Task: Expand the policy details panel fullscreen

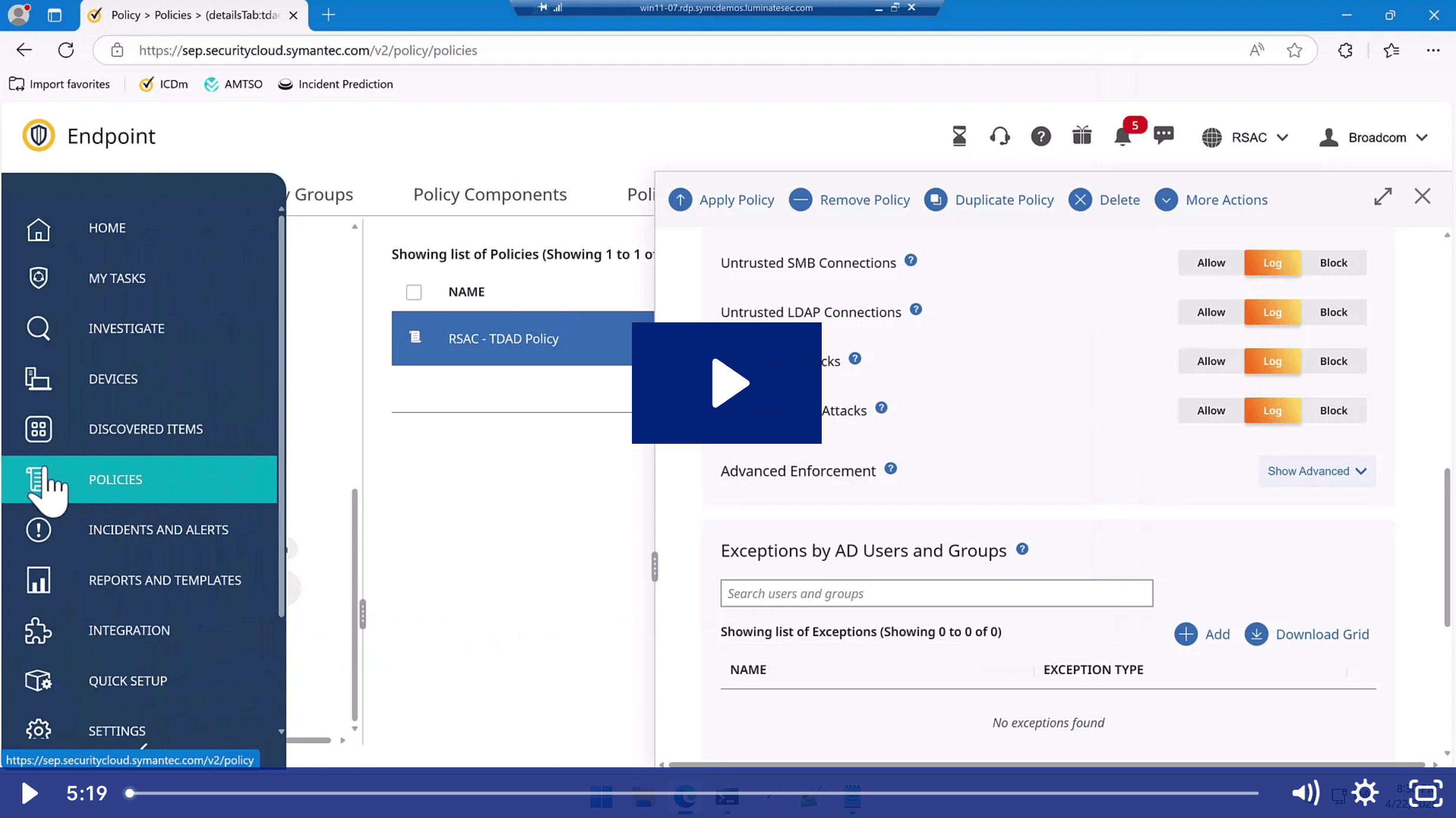Action: point(1383,197)
